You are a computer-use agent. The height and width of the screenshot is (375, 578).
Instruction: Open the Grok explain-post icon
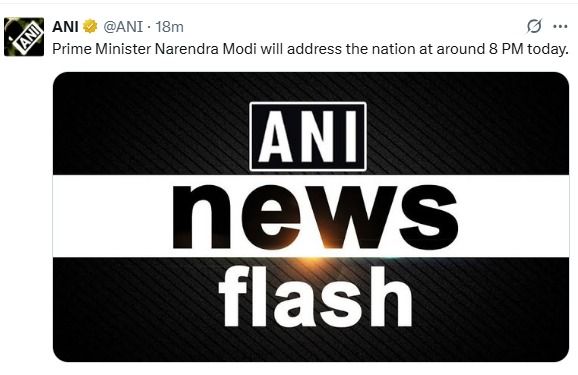534,26
